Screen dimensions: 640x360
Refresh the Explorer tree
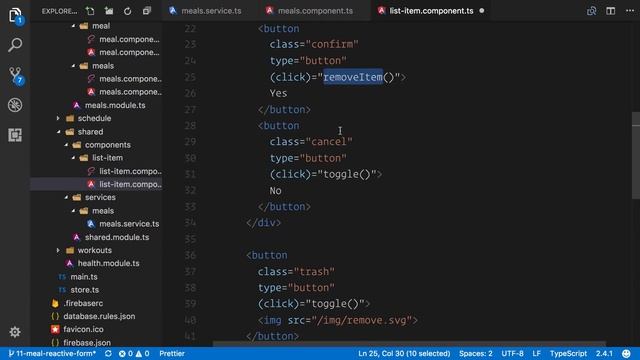[127, 11]
